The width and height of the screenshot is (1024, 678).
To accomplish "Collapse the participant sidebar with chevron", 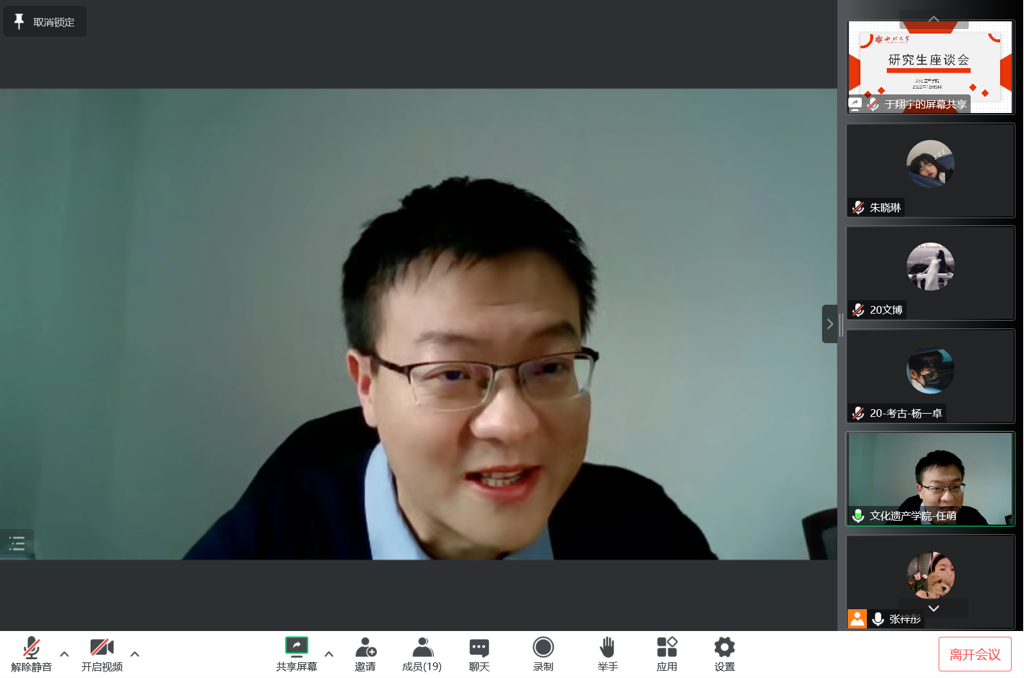I will (x=829, y=324).
